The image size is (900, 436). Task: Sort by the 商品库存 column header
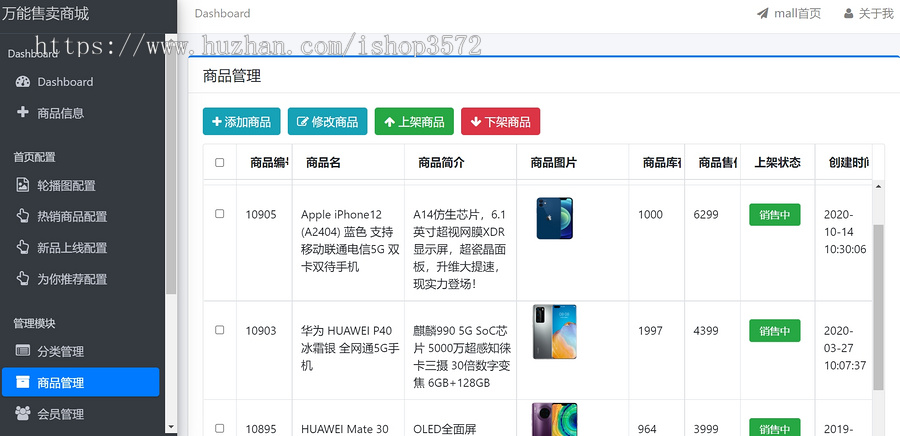point(657,162)
